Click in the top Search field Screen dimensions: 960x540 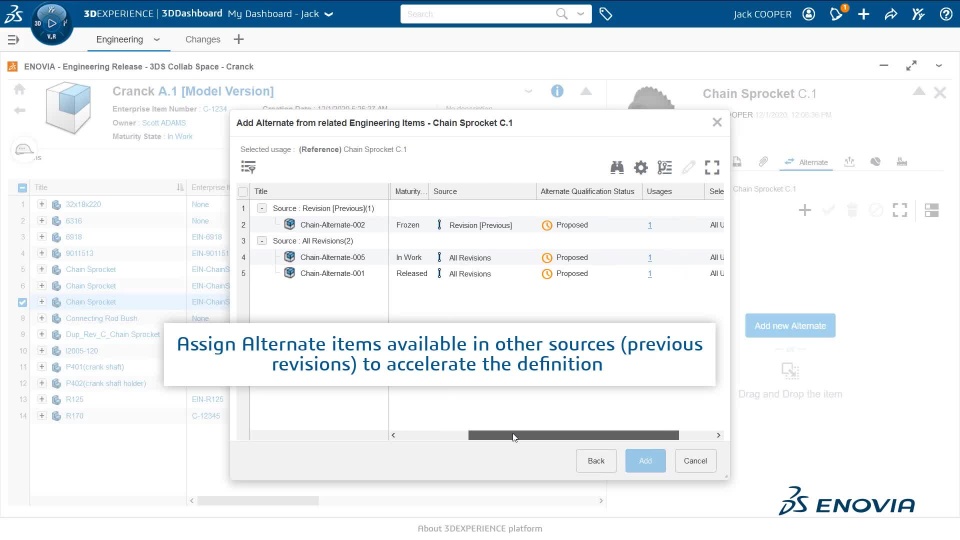click(x=478, y=13)
